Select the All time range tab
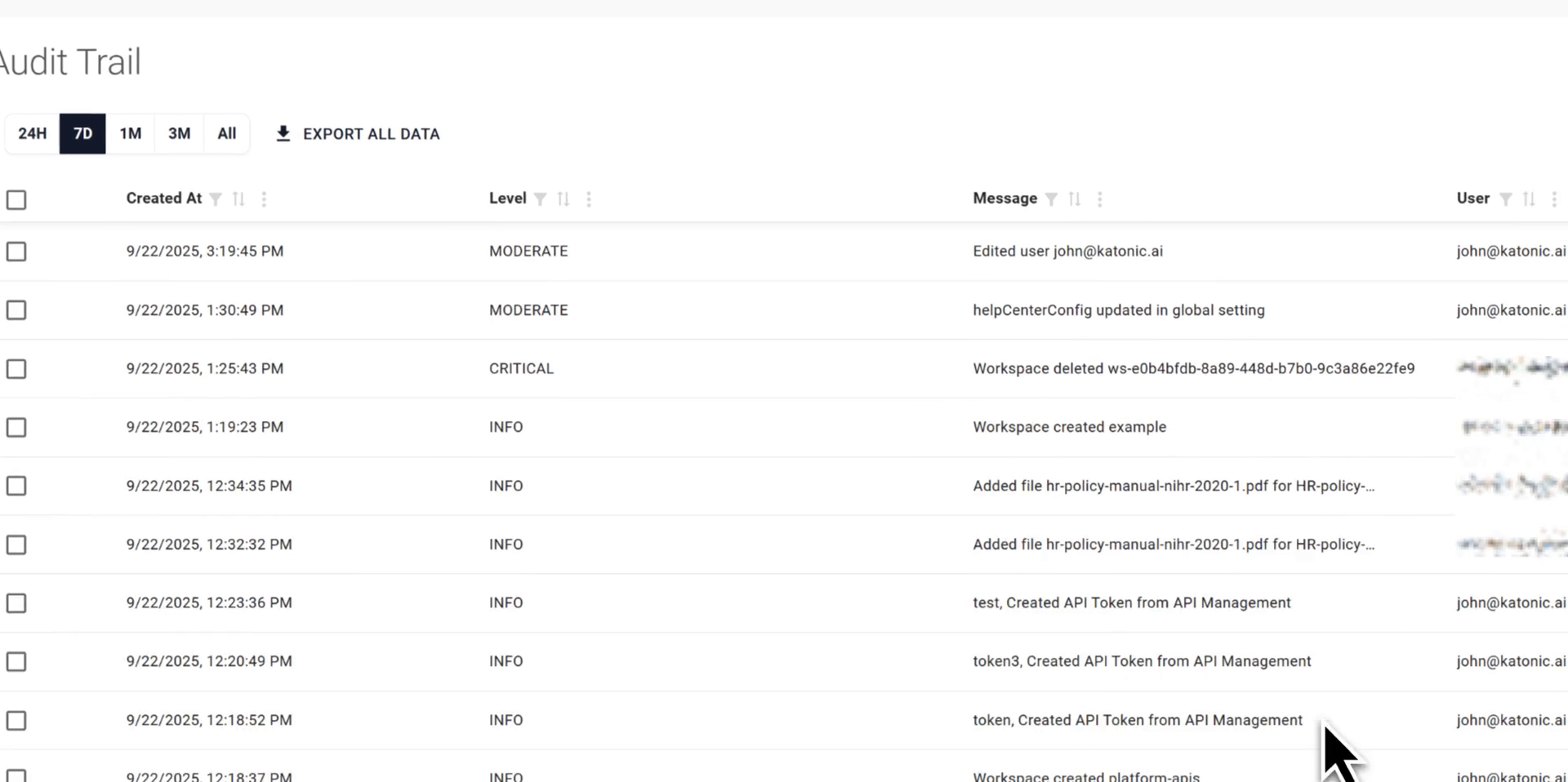The width and height of the screenshot is (1568, 782). (x=226, y=133)
